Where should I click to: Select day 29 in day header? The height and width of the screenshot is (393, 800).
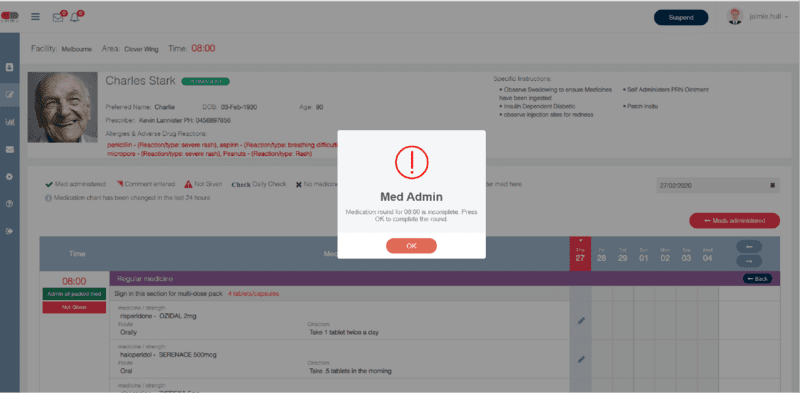(622, 255)
